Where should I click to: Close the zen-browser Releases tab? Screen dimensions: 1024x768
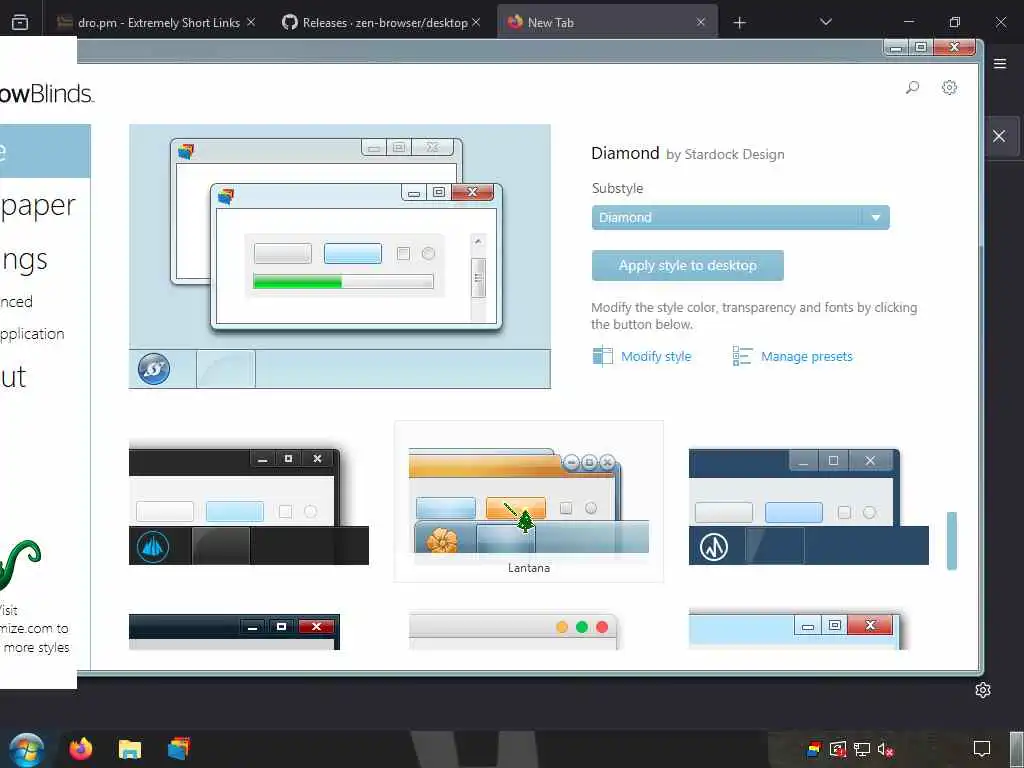tap(476, 22)
